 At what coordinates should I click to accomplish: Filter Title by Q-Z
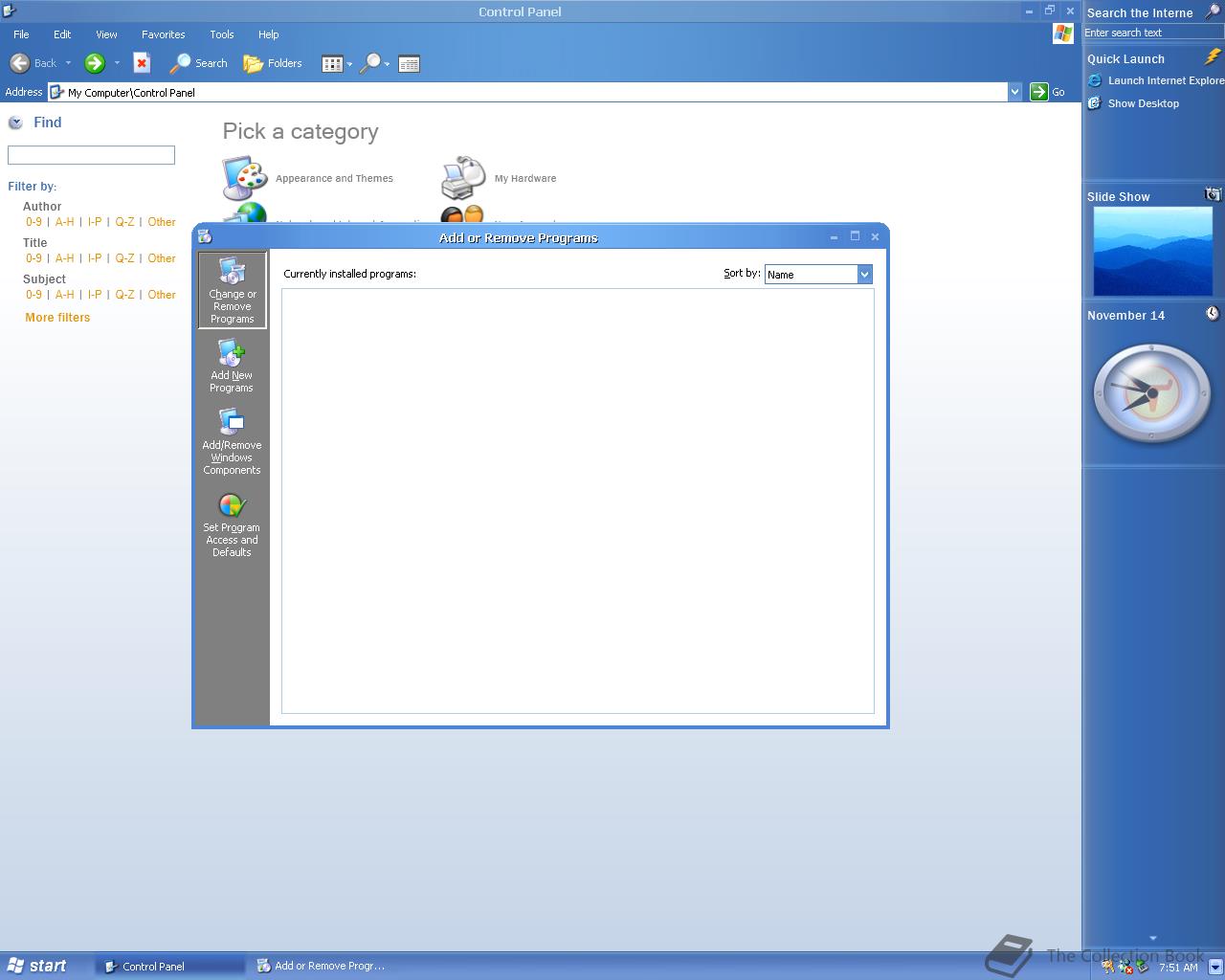click(124, 258)
